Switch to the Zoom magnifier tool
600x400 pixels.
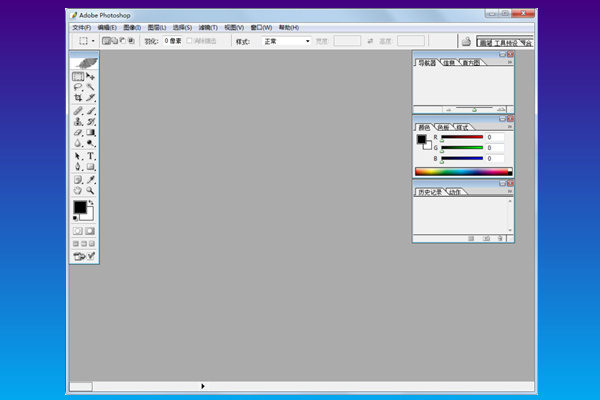click(x=90, y=189)
